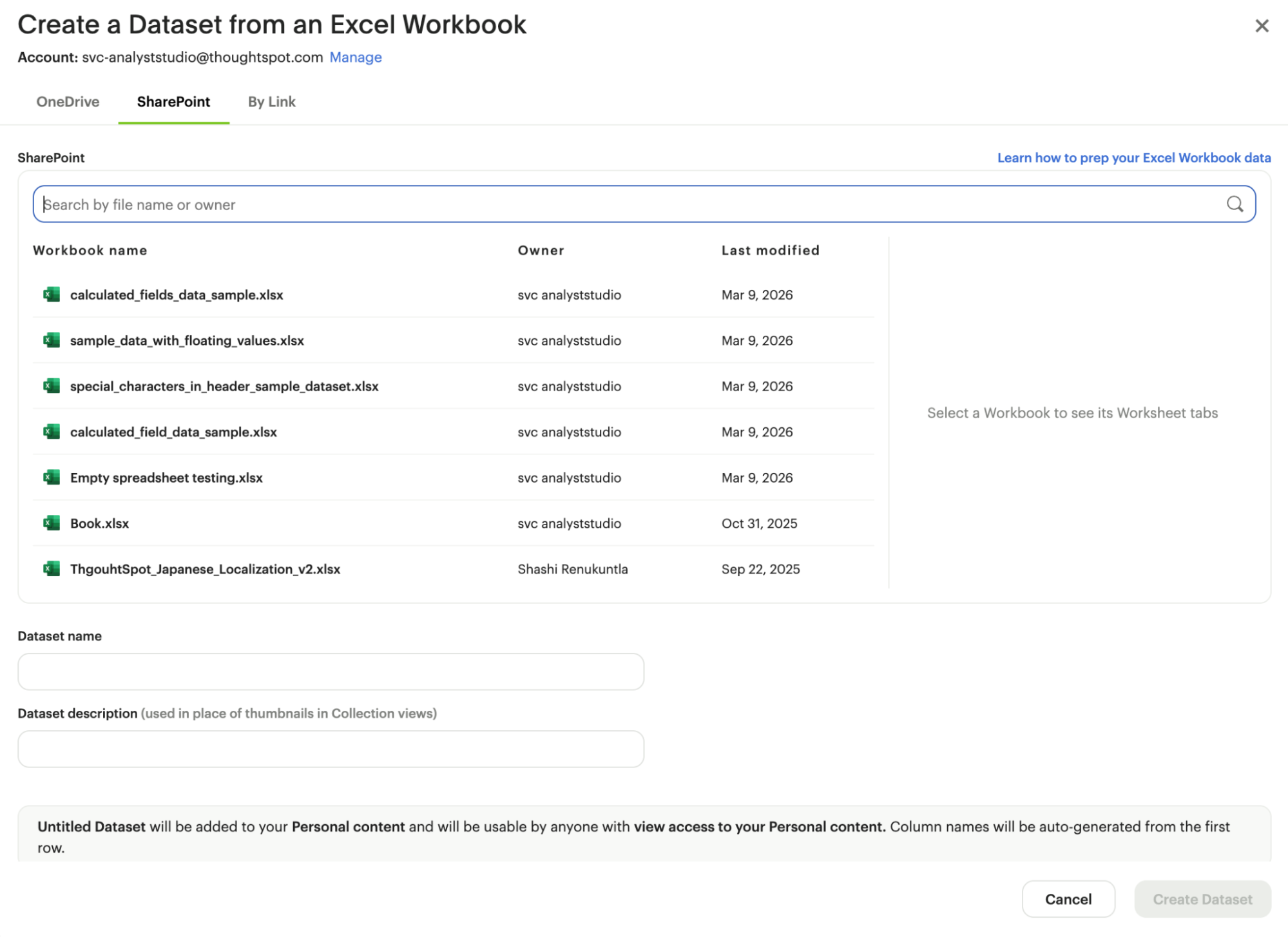Click the Dataset description input field
This screenshot has height=937, width=1288.
point(330,748)
